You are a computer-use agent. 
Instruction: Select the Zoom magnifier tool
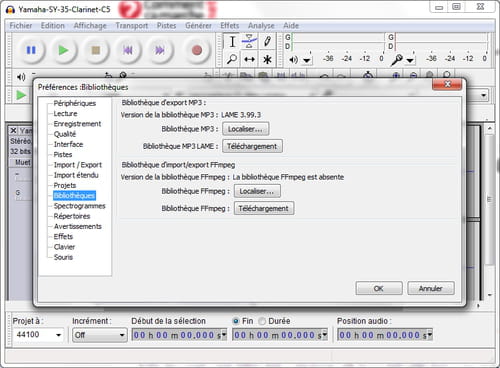tap(232, 59)
